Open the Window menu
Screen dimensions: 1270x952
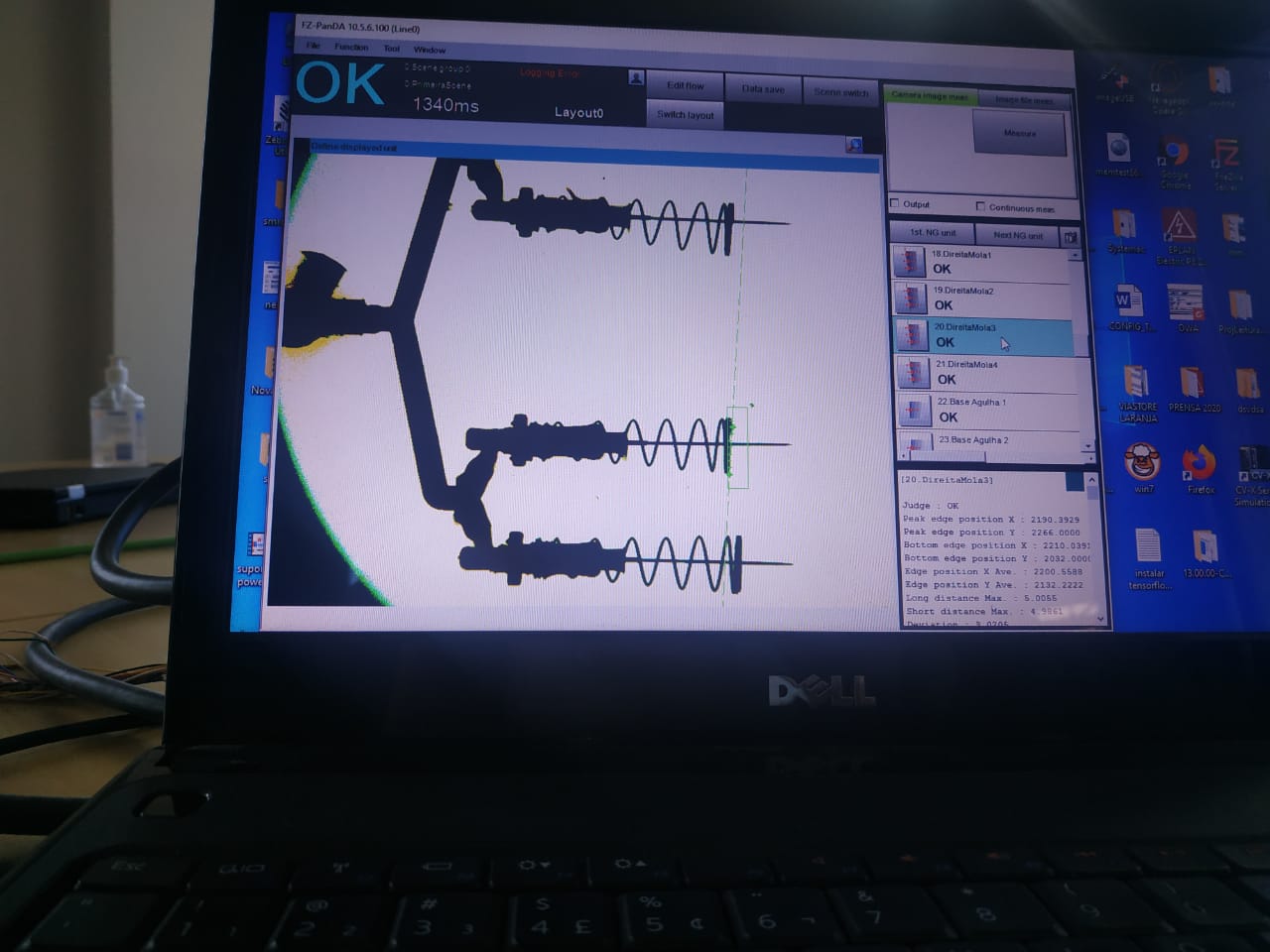430,49
